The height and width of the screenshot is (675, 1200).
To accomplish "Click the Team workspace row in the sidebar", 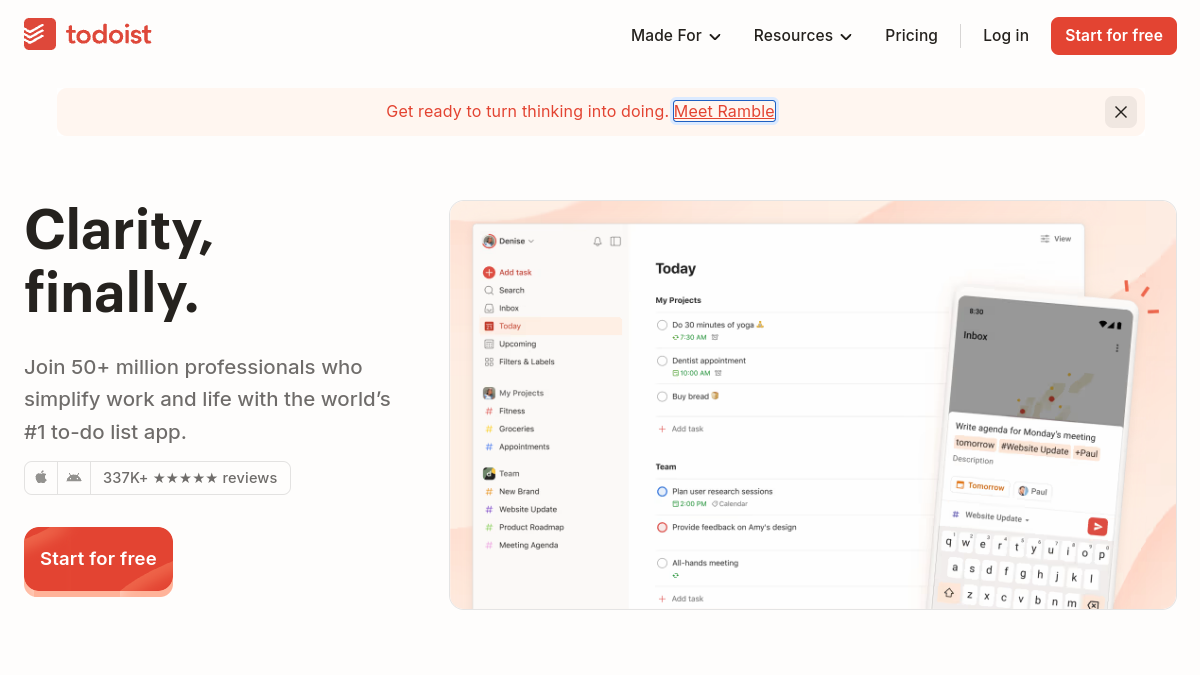I will pos(501,473).
